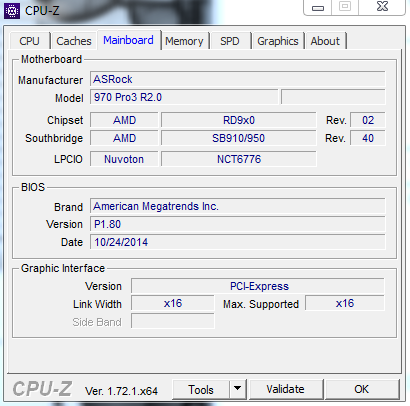Click the BIOS version P1.80 value
This screenshot has width=410, height=406.
238,224
